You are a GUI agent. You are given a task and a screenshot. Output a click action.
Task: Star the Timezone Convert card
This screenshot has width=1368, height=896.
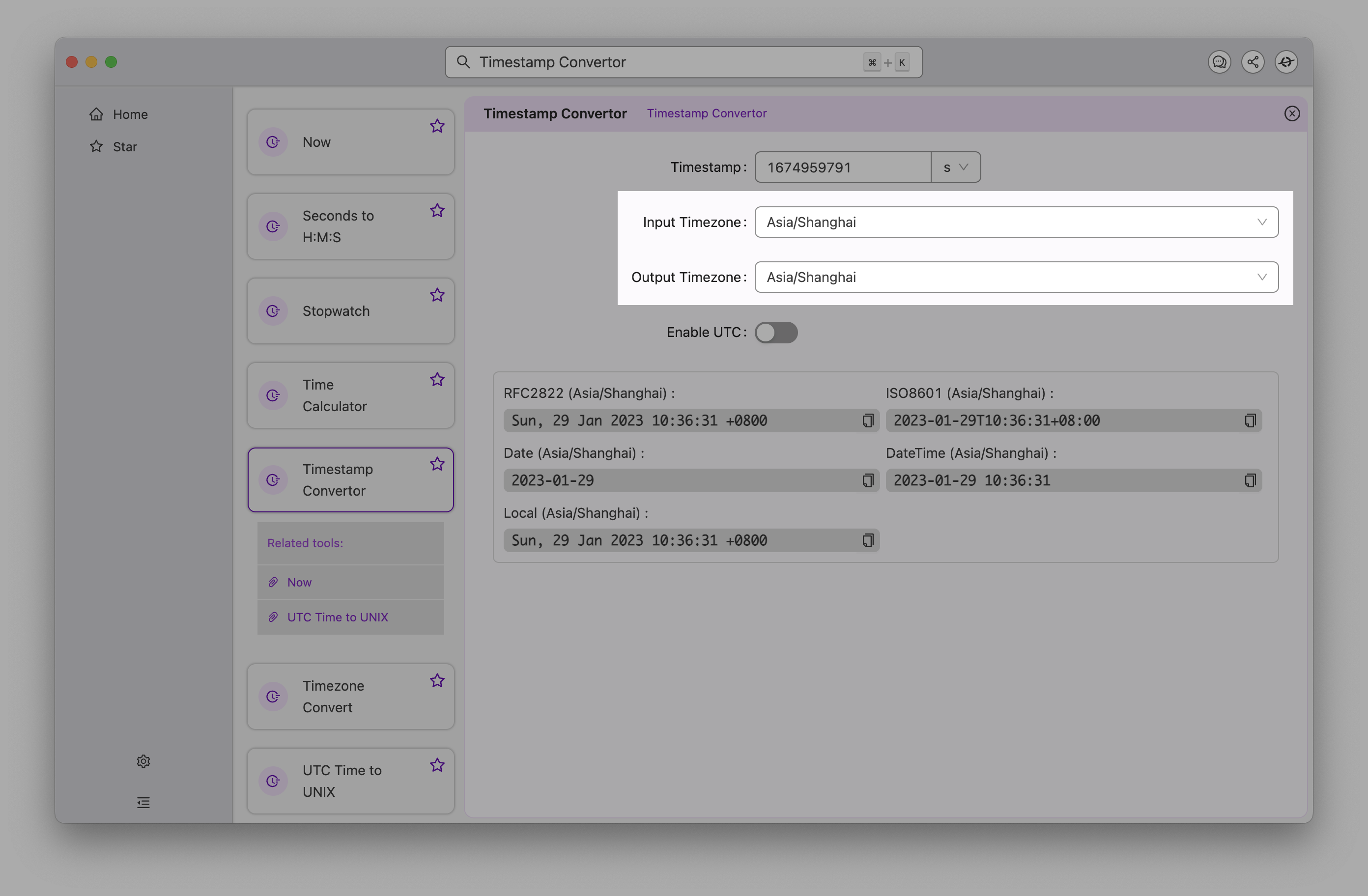pyautogui.click(x=437, y=680)
